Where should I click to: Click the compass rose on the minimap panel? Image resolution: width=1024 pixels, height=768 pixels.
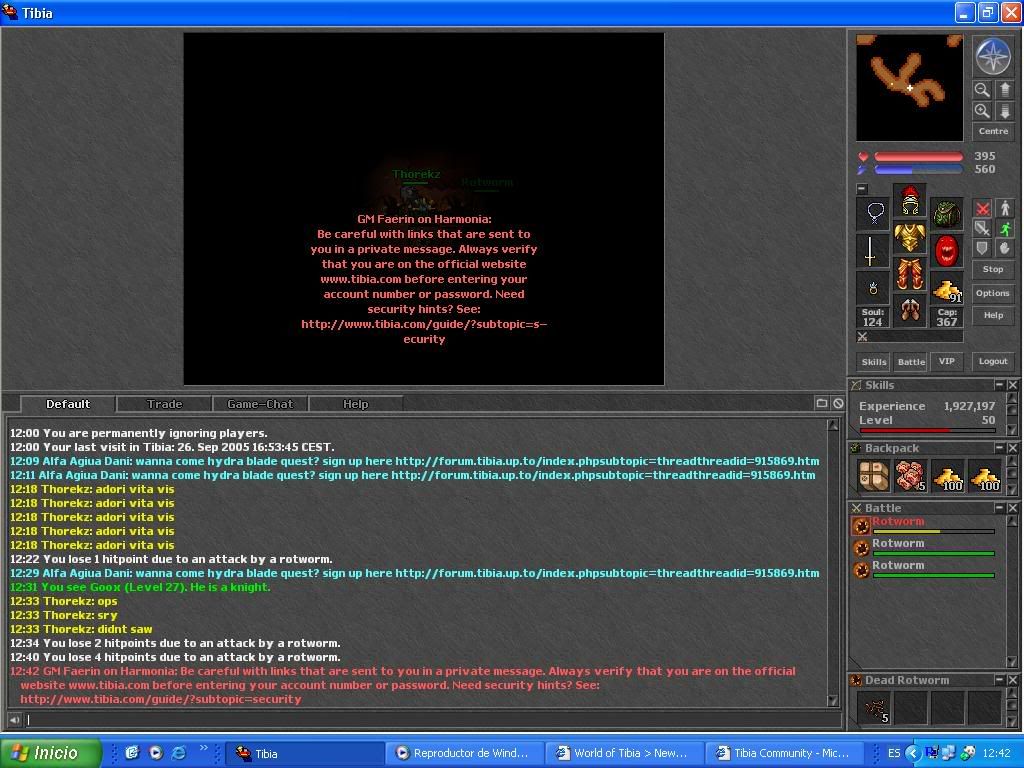point(993,56)
